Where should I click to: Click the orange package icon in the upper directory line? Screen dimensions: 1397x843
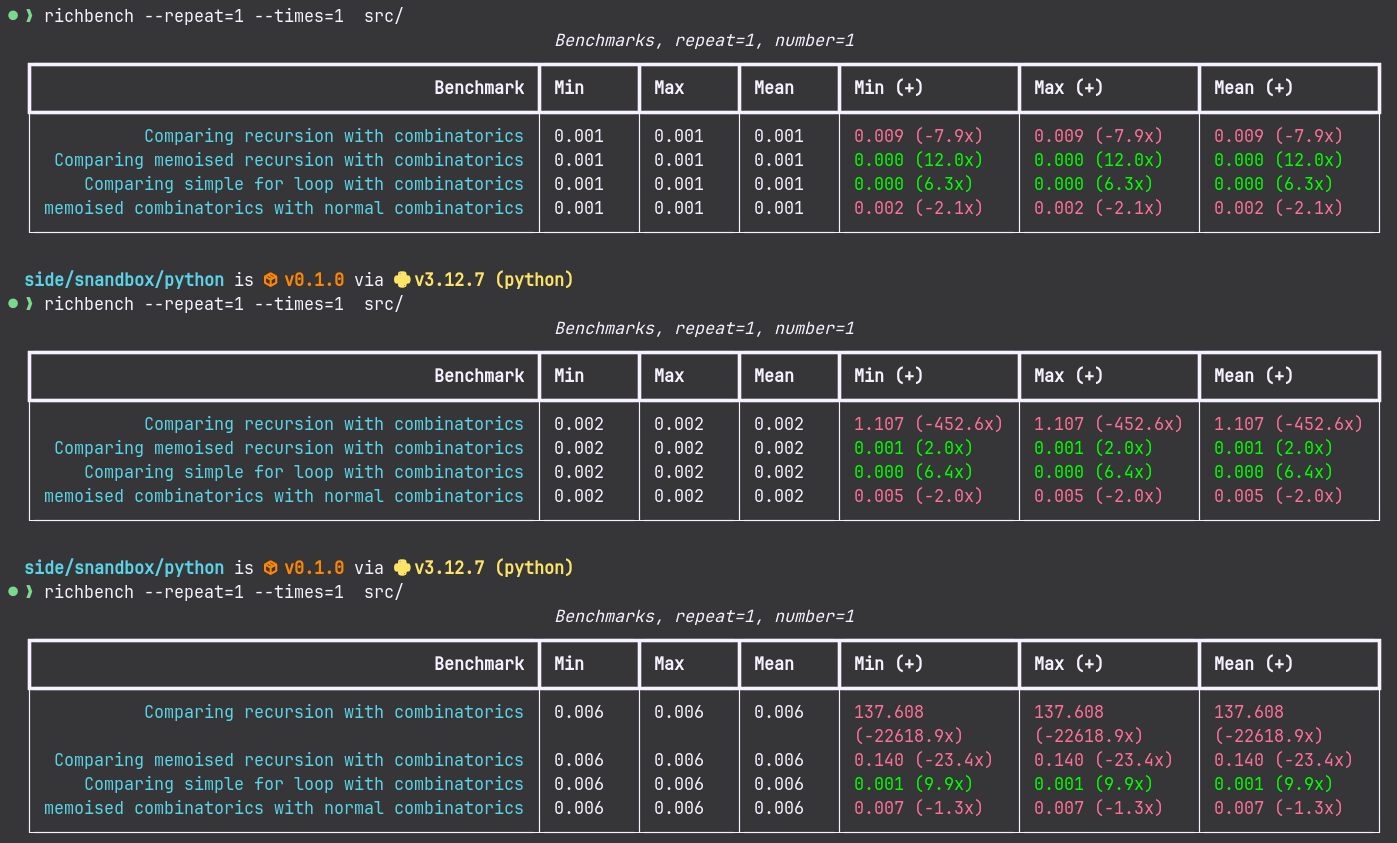[x=270, y=280]
